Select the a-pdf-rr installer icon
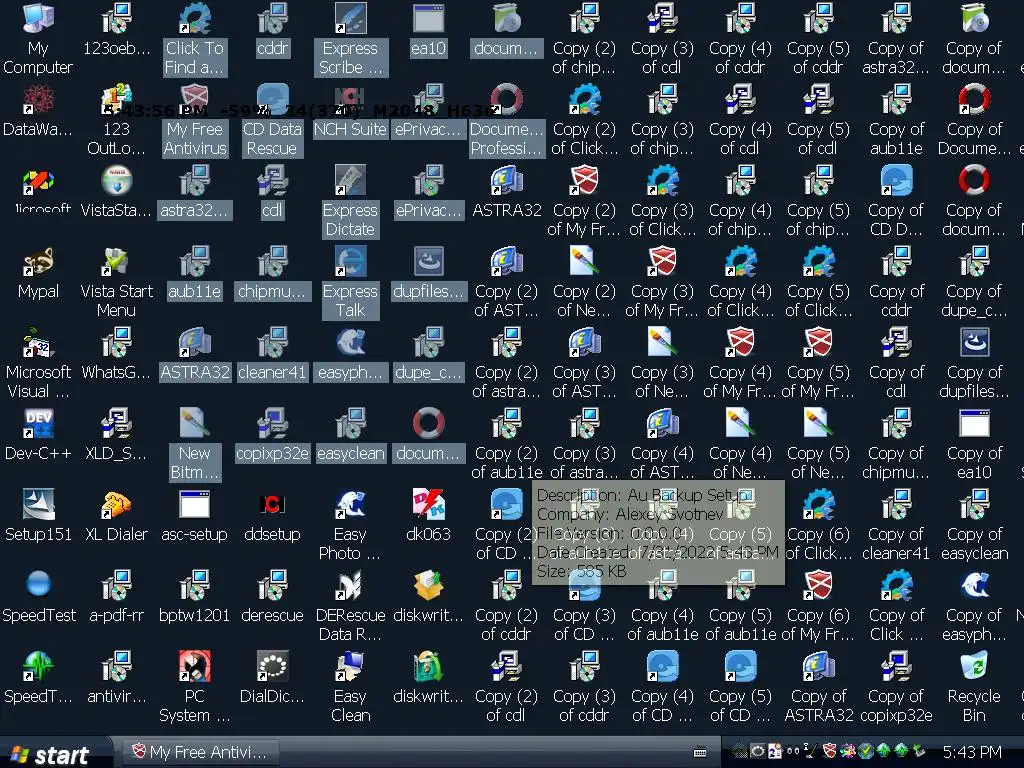 pyautogui.click(x=116, y=586)
